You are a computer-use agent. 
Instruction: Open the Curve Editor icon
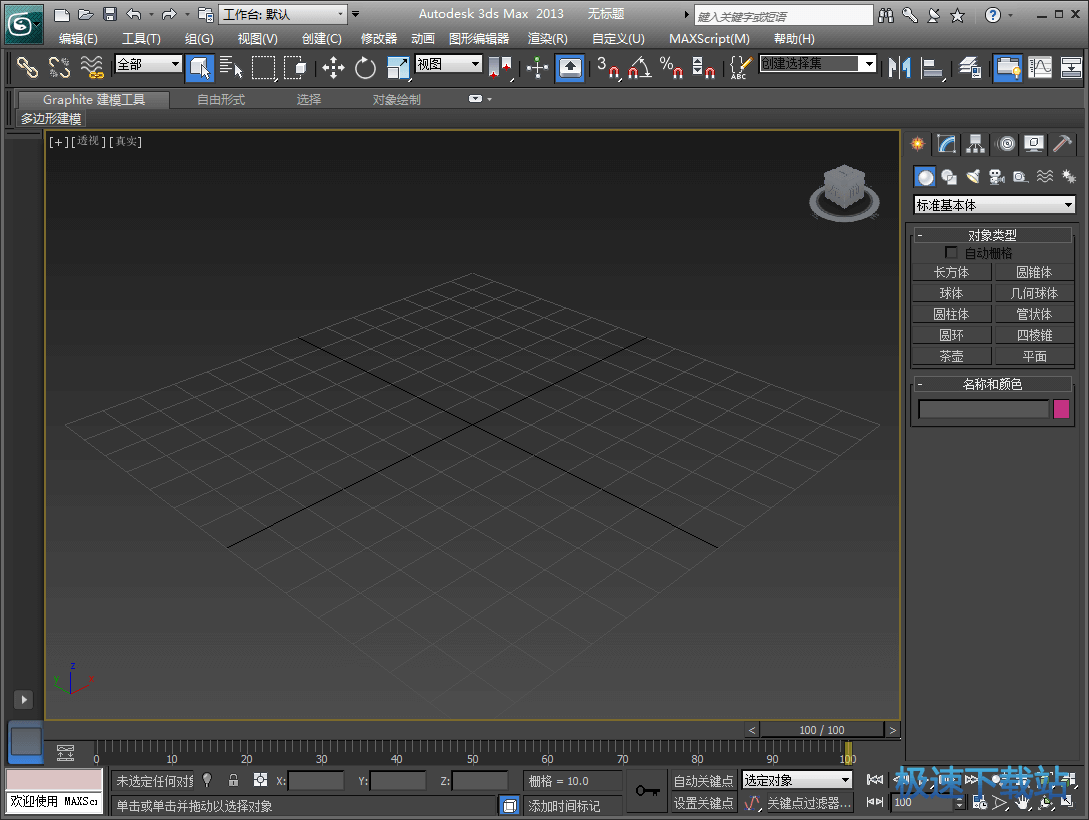click(1040, 67)
